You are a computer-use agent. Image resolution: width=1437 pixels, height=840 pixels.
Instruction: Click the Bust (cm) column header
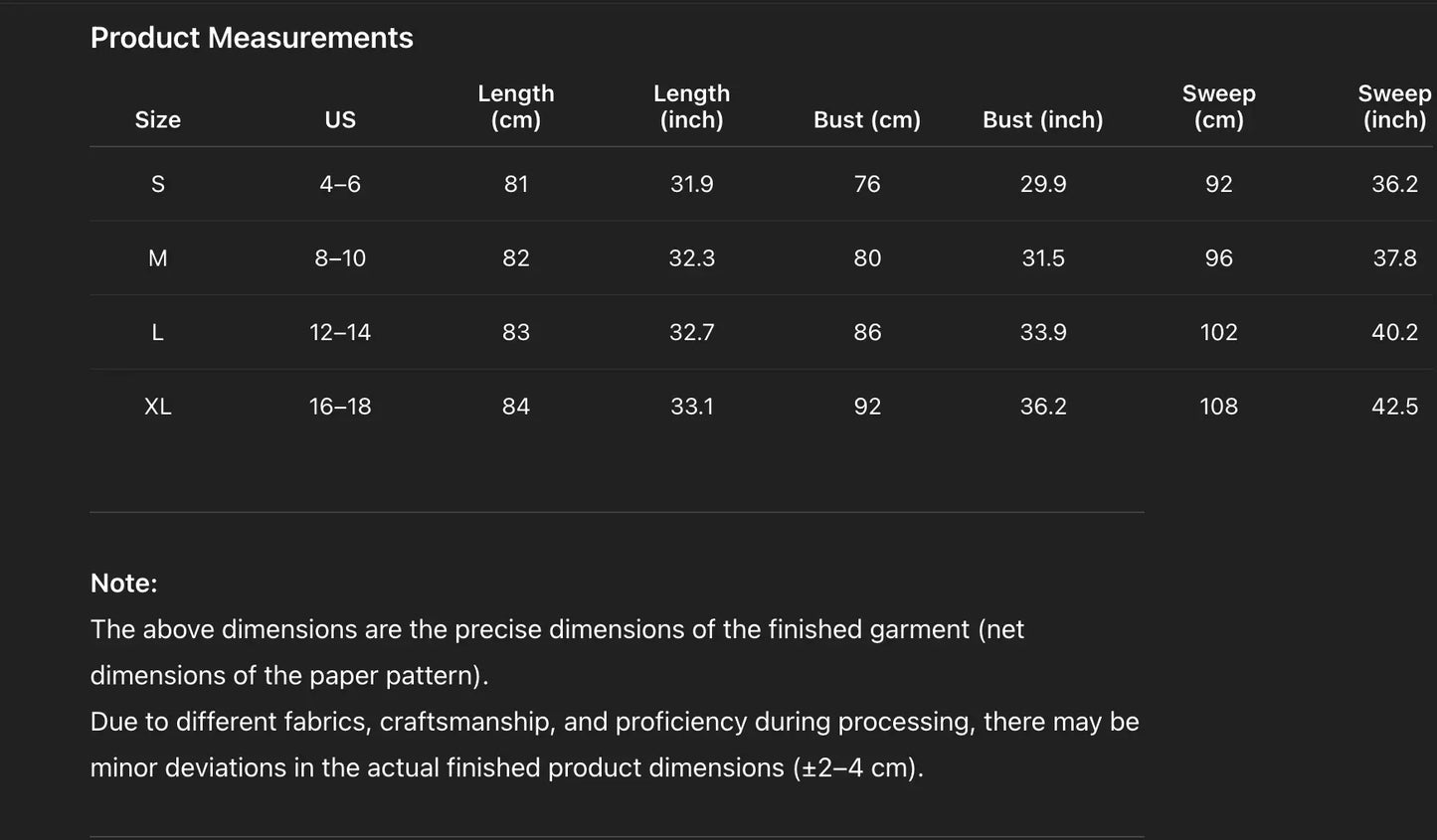867,119
